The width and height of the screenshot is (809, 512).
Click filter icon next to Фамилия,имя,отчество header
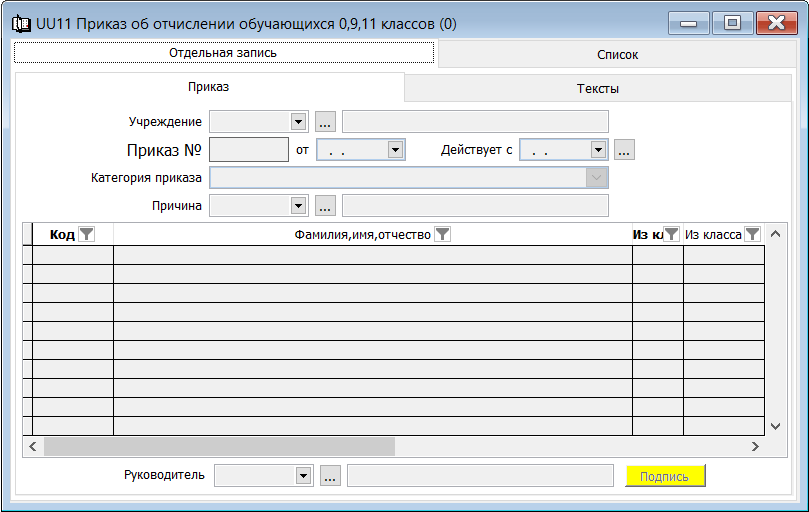click(442, 234)
